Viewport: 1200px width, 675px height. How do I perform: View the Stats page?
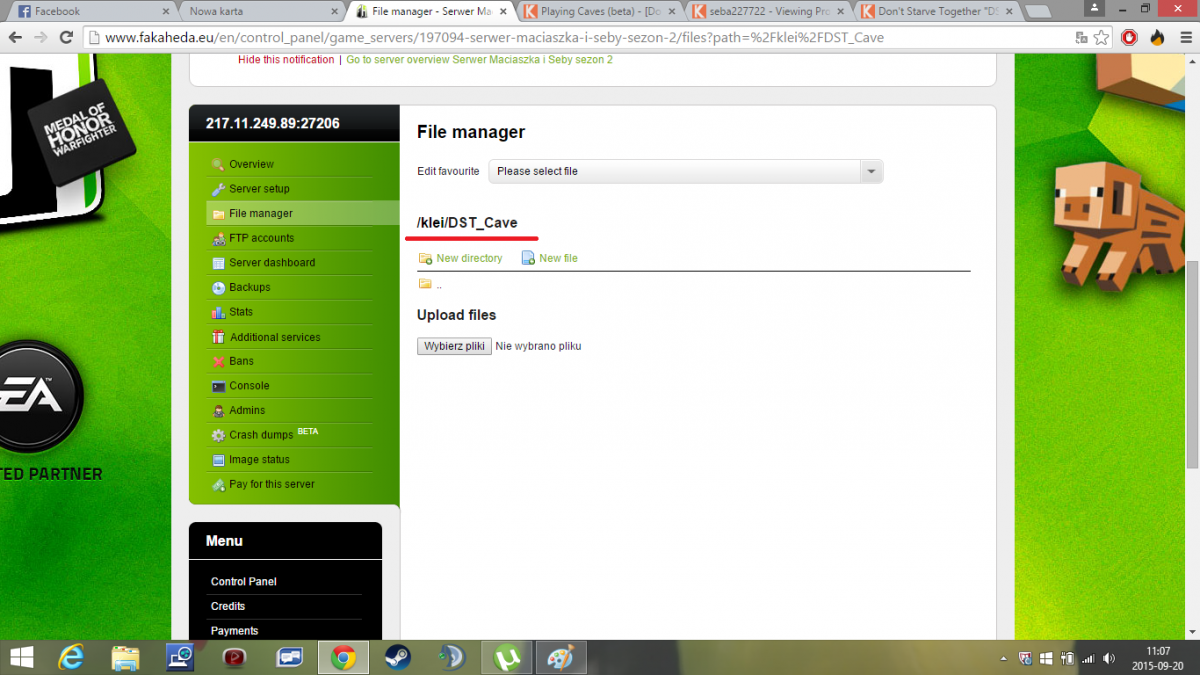tap(241, 312)
